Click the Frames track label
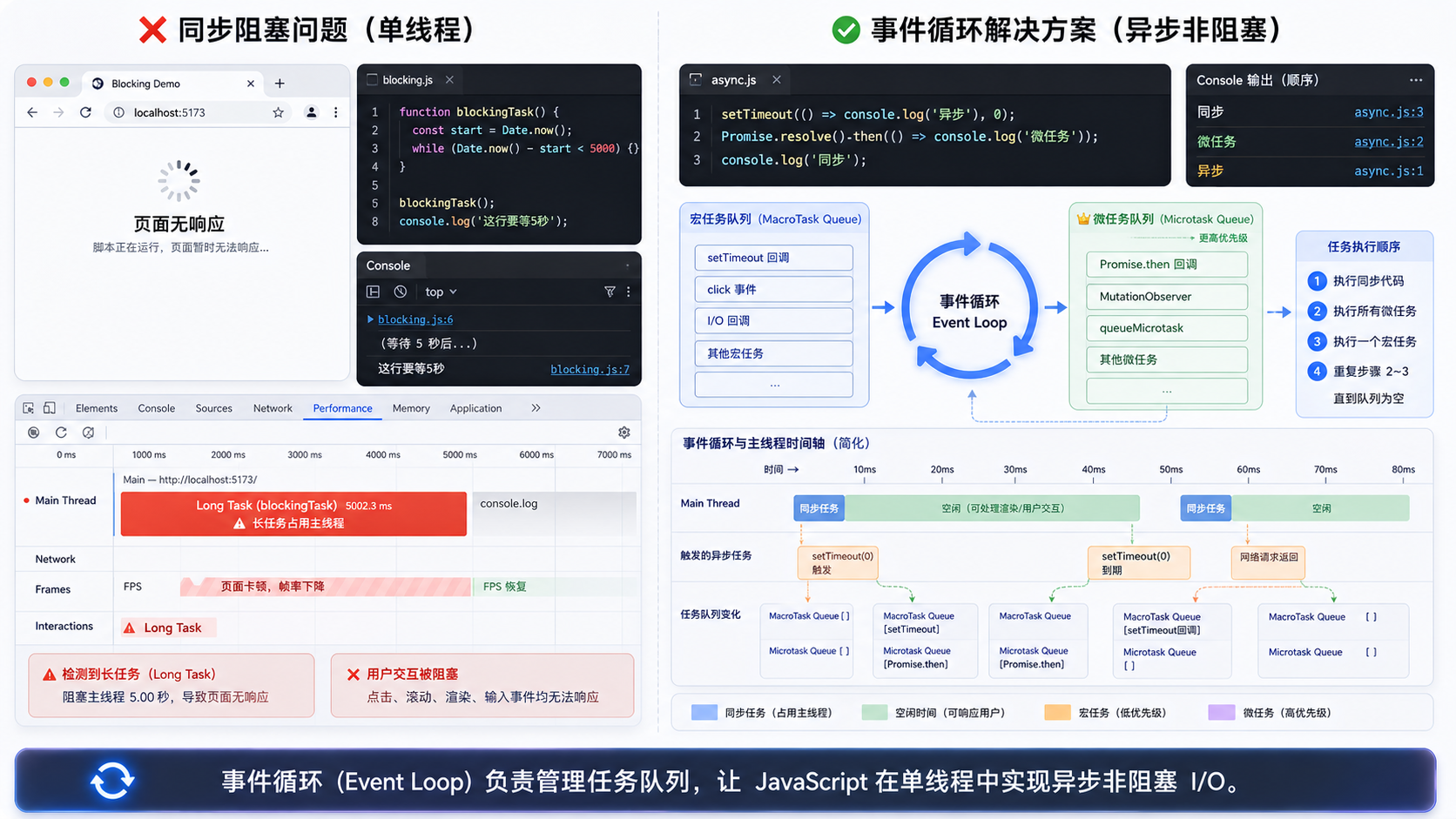 click(53, 589)
